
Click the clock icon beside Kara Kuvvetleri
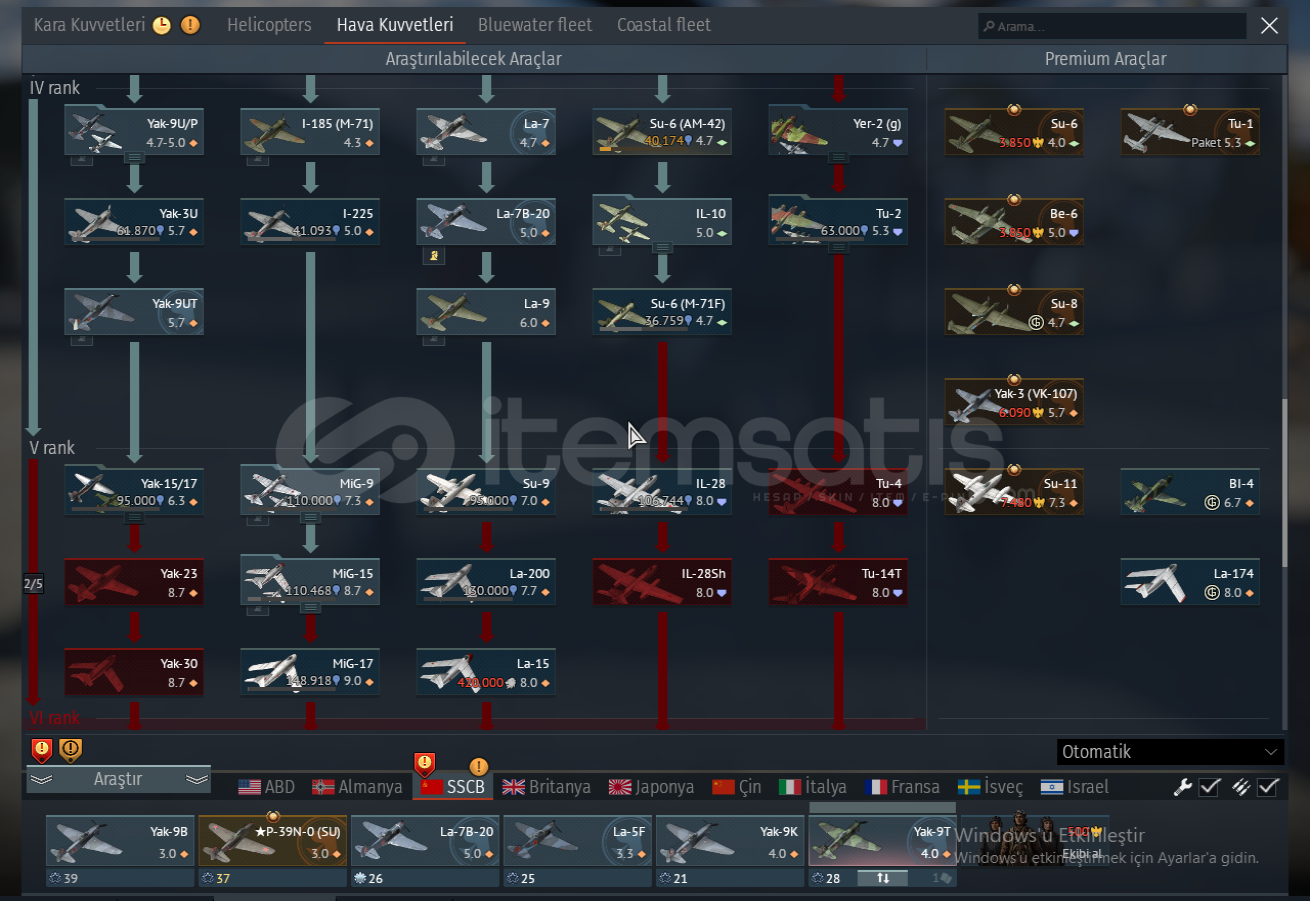click(x=162, y=25)
